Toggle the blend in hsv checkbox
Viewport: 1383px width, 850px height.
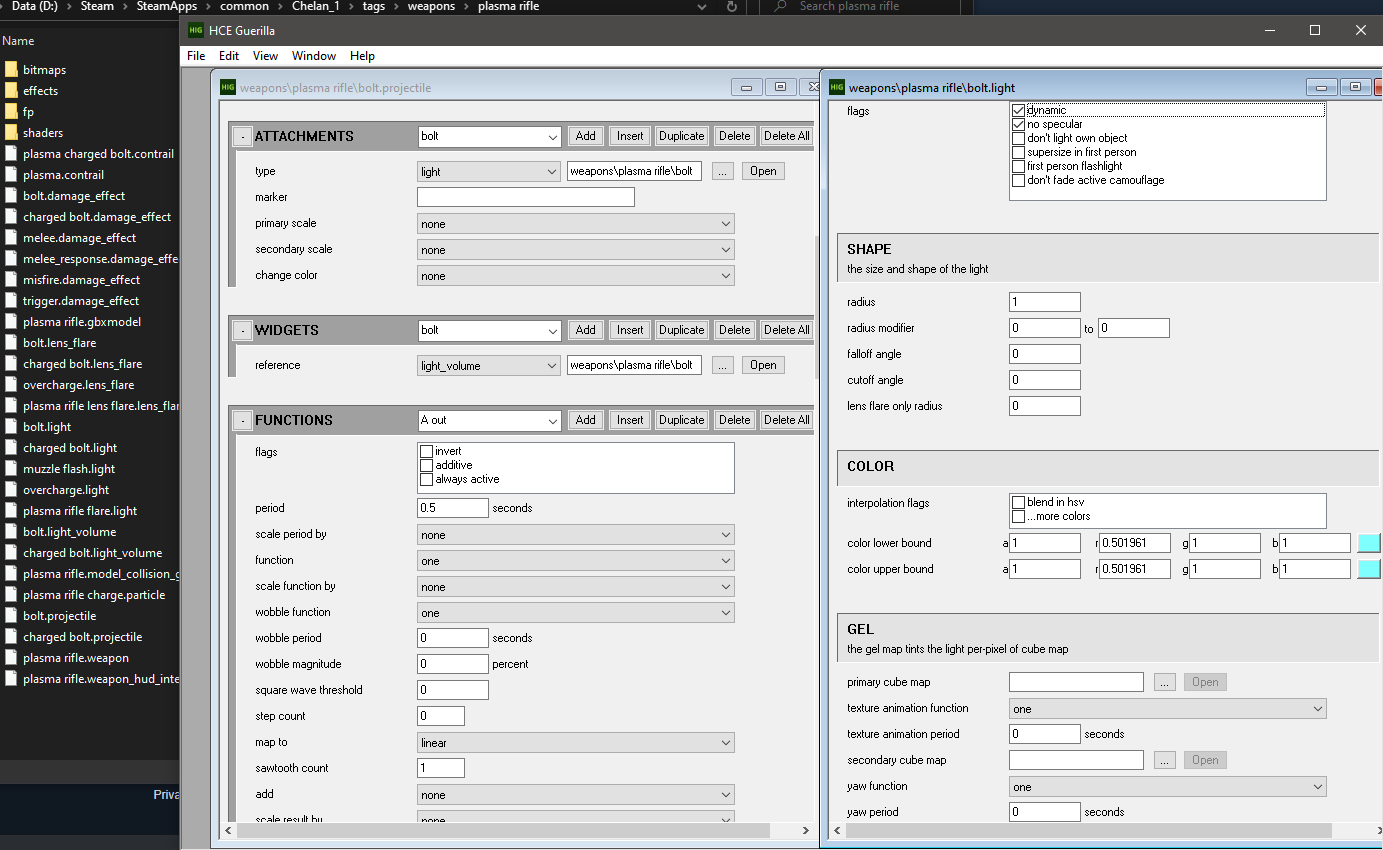pos(1019,503)
